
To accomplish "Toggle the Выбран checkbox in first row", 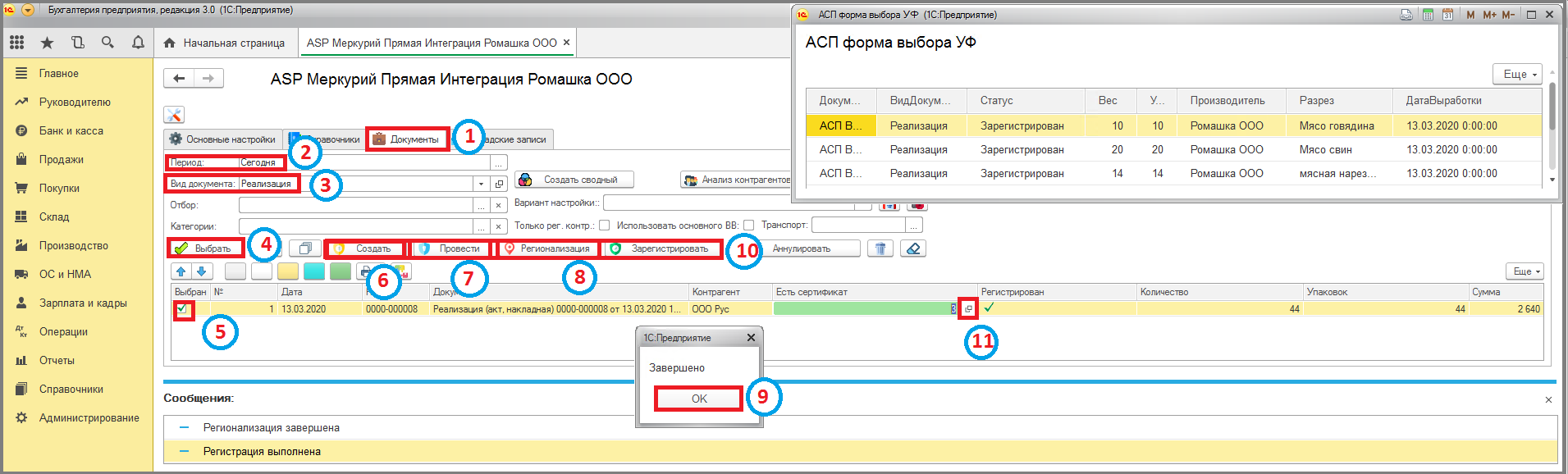I will click(182, 309).
